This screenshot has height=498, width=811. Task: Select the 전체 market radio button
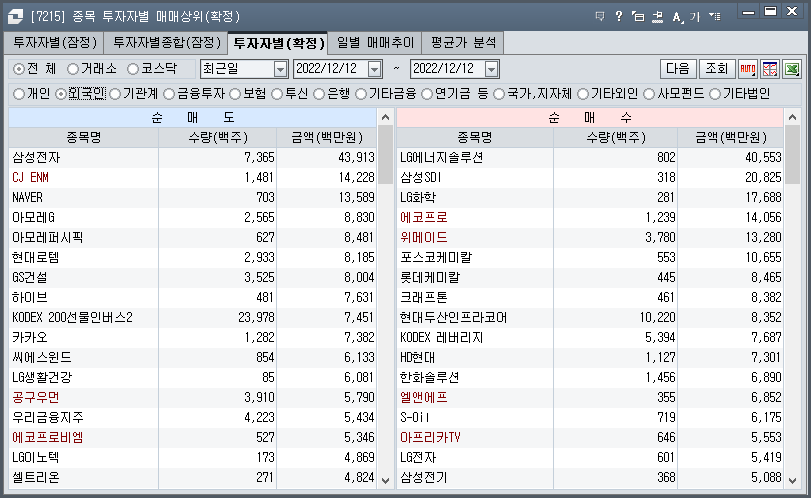[x=19, y=69]
